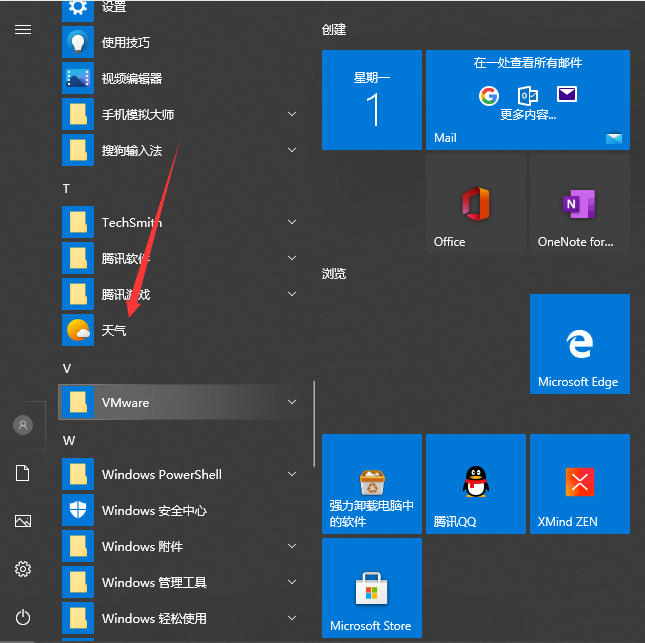645x643 pixels.
Task: Open the Mail tile
Action: [x=527, y=100]
